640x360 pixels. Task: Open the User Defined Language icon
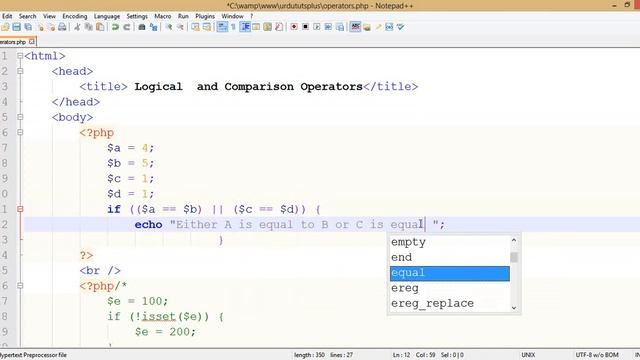pos(256,27)
